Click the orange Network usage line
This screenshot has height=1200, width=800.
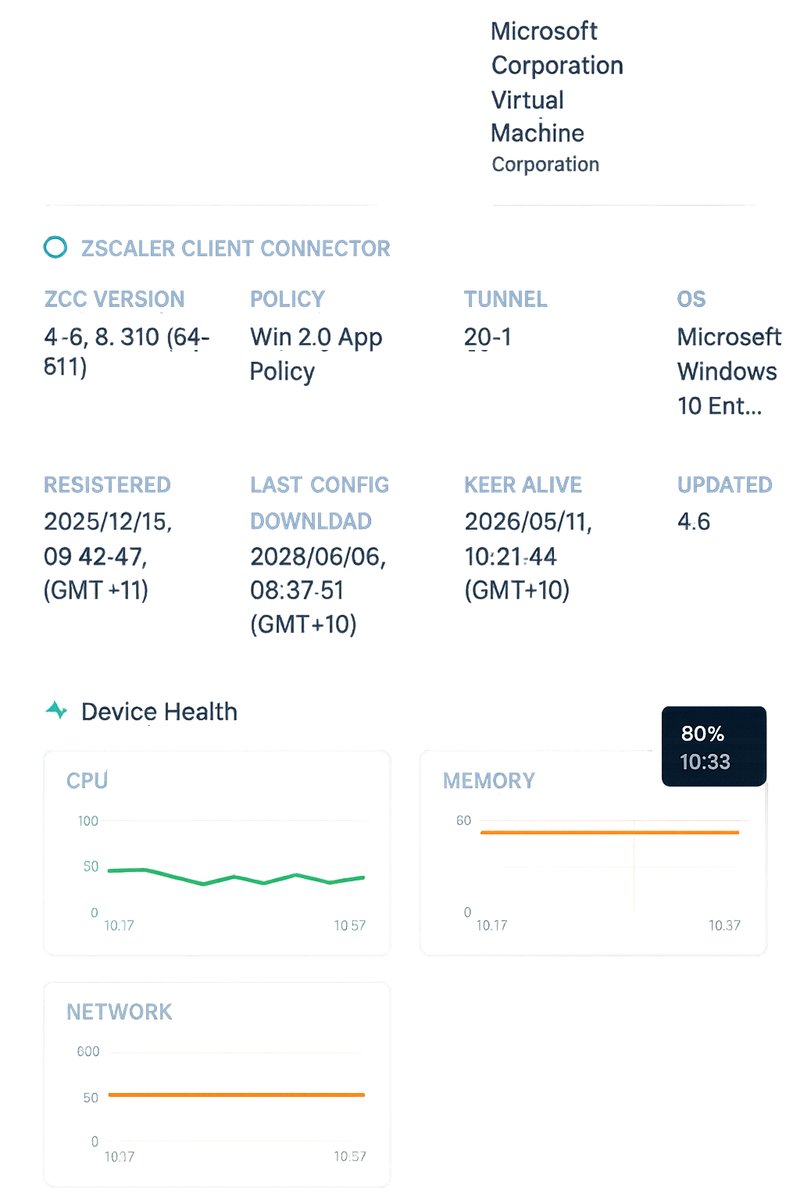tap(236, 1095)
